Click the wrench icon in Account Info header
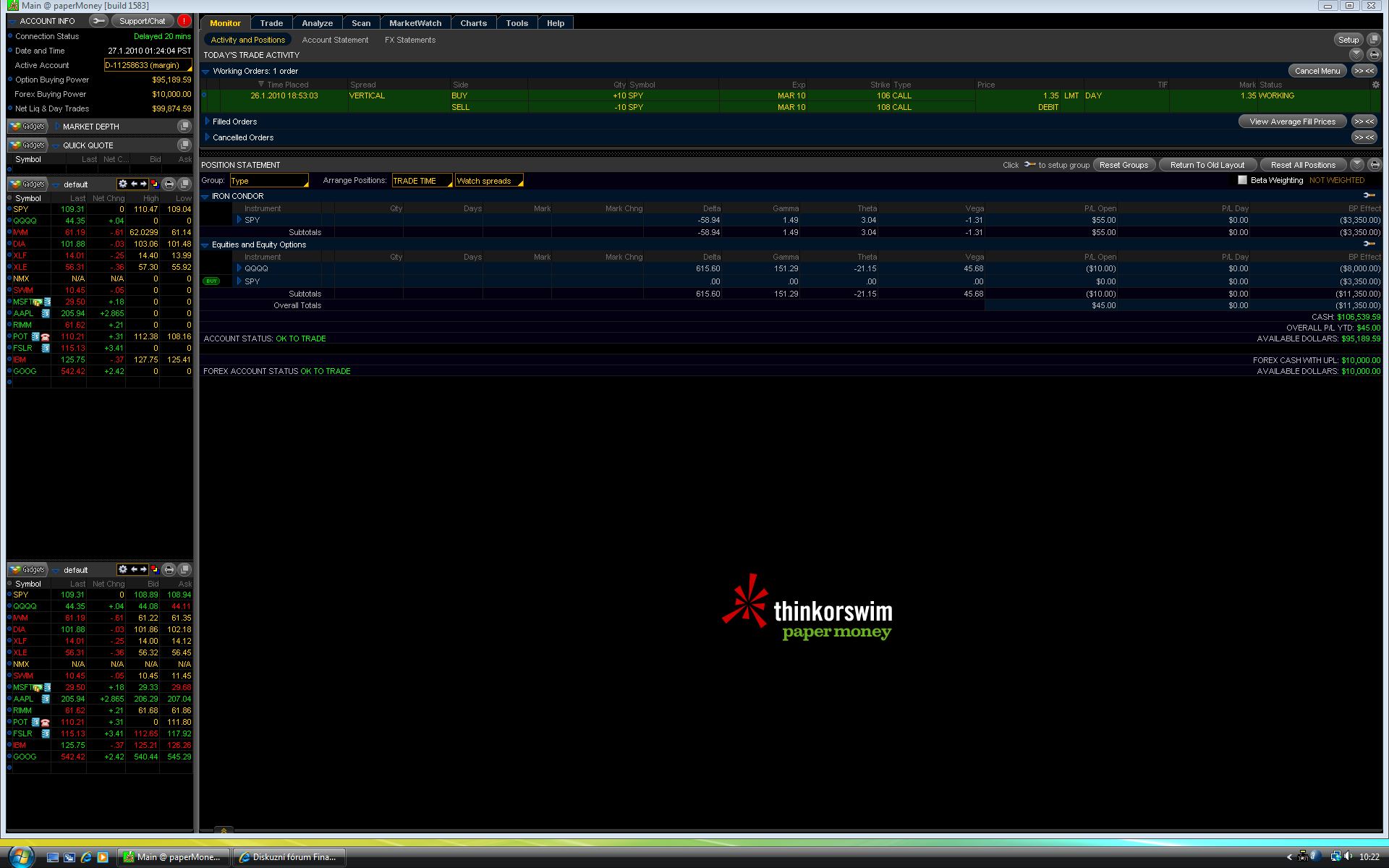 [98, 21]
